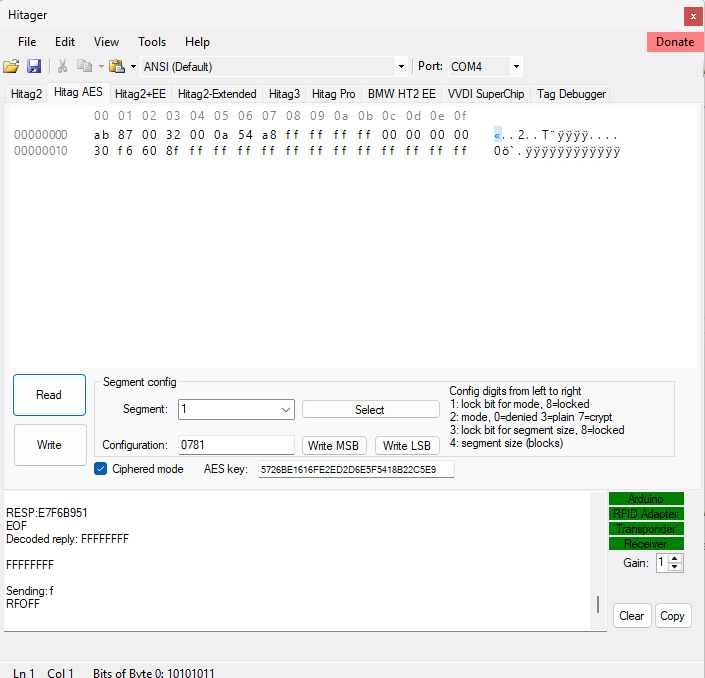Switch to the BMW HT2 EE tab
This screenshot has width=705, height=678.
click(x=401, y=94)
